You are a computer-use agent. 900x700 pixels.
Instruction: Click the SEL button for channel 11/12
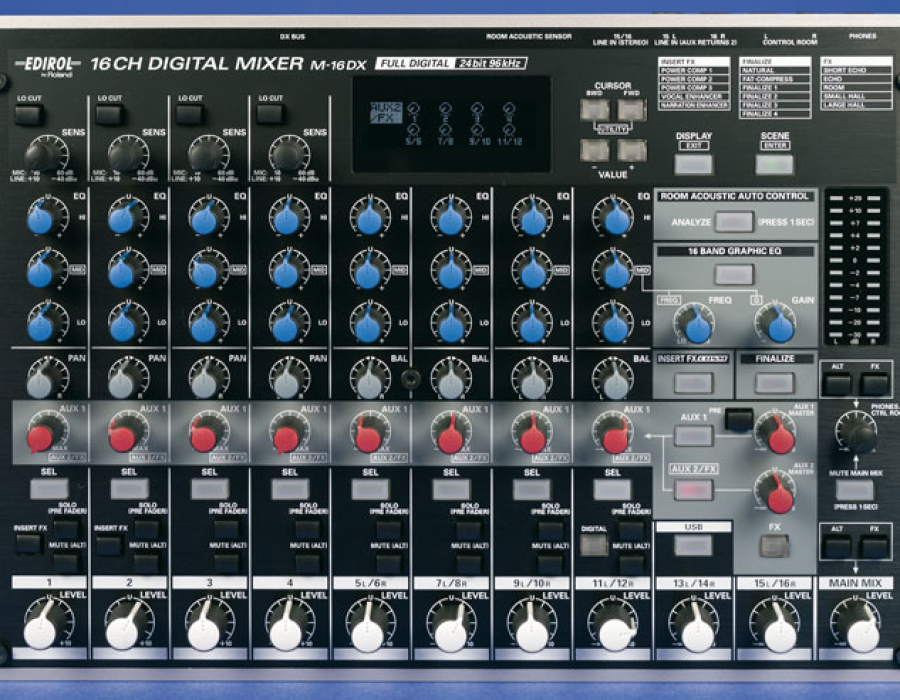coord(612,489)
